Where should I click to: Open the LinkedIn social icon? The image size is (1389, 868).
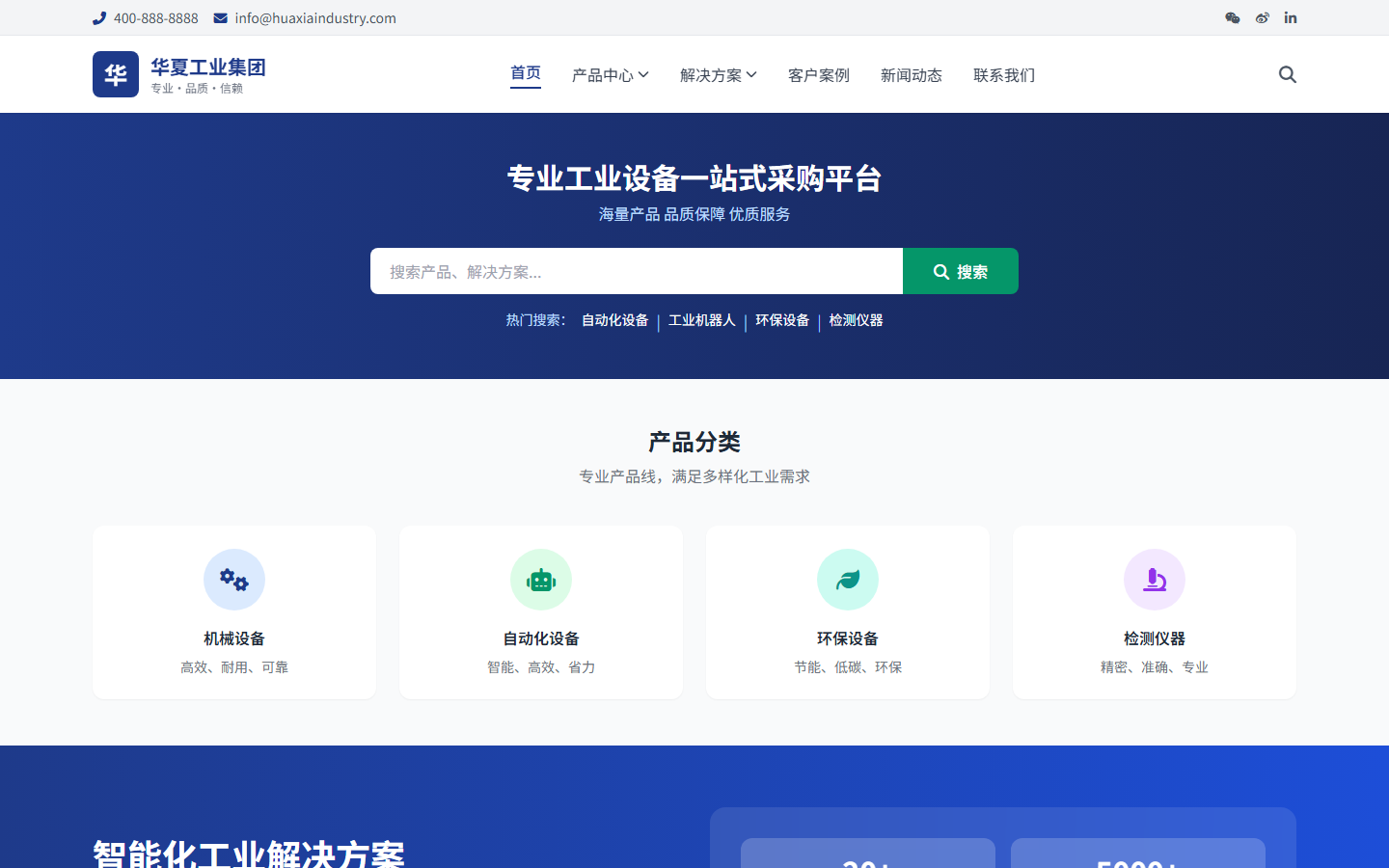point(1291,18)
